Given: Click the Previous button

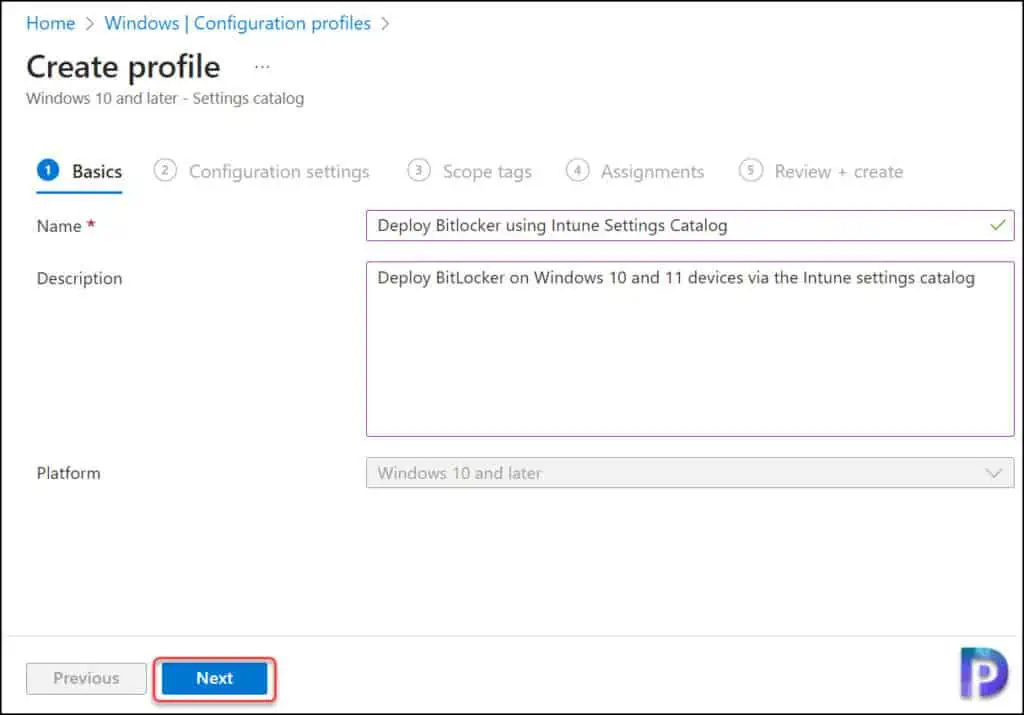Looking at the screenshot, I should 86,678.
